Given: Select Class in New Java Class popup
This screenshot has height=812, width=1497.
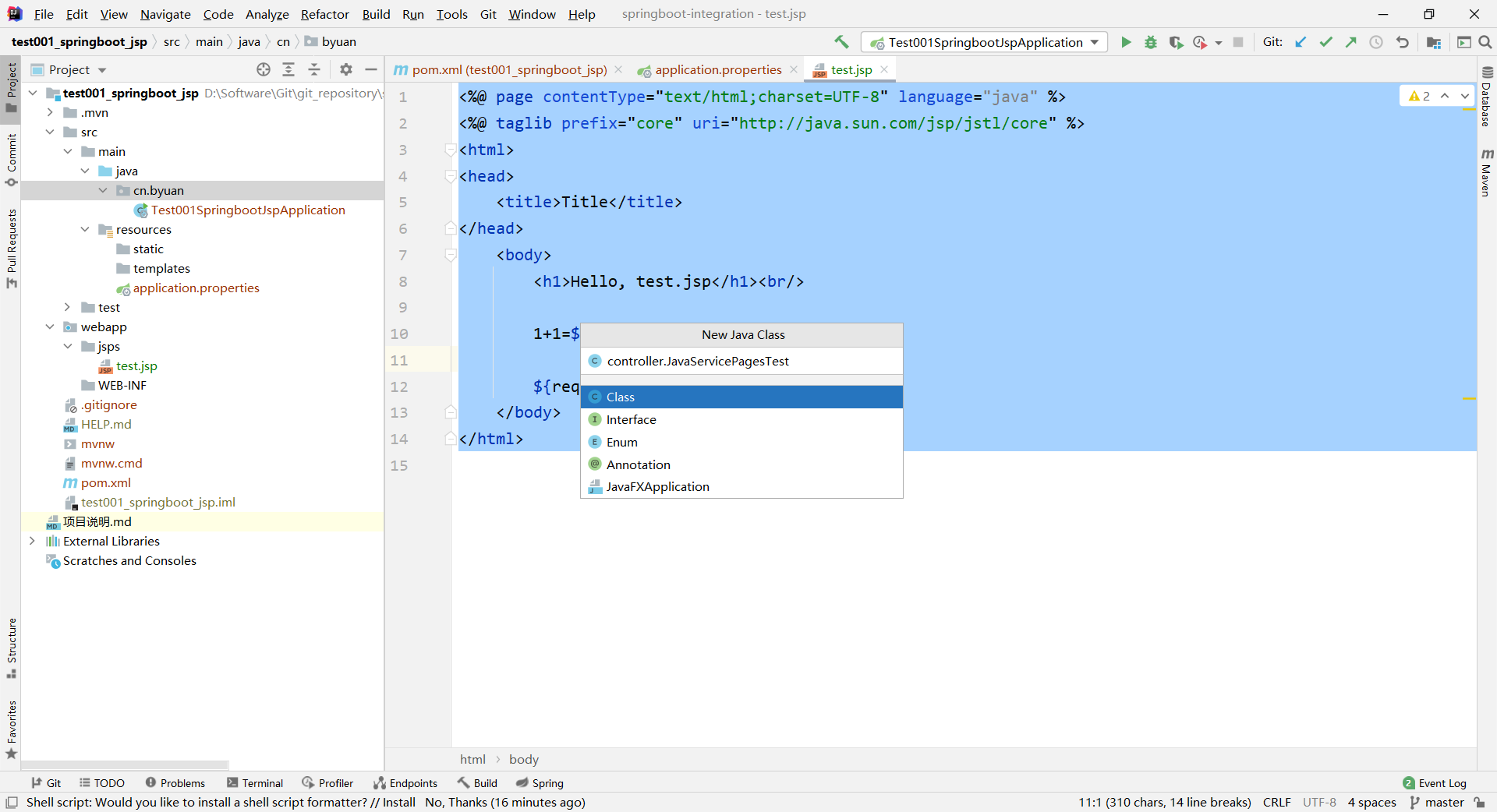Looking at the screenshot, I should tap(741, 397).
